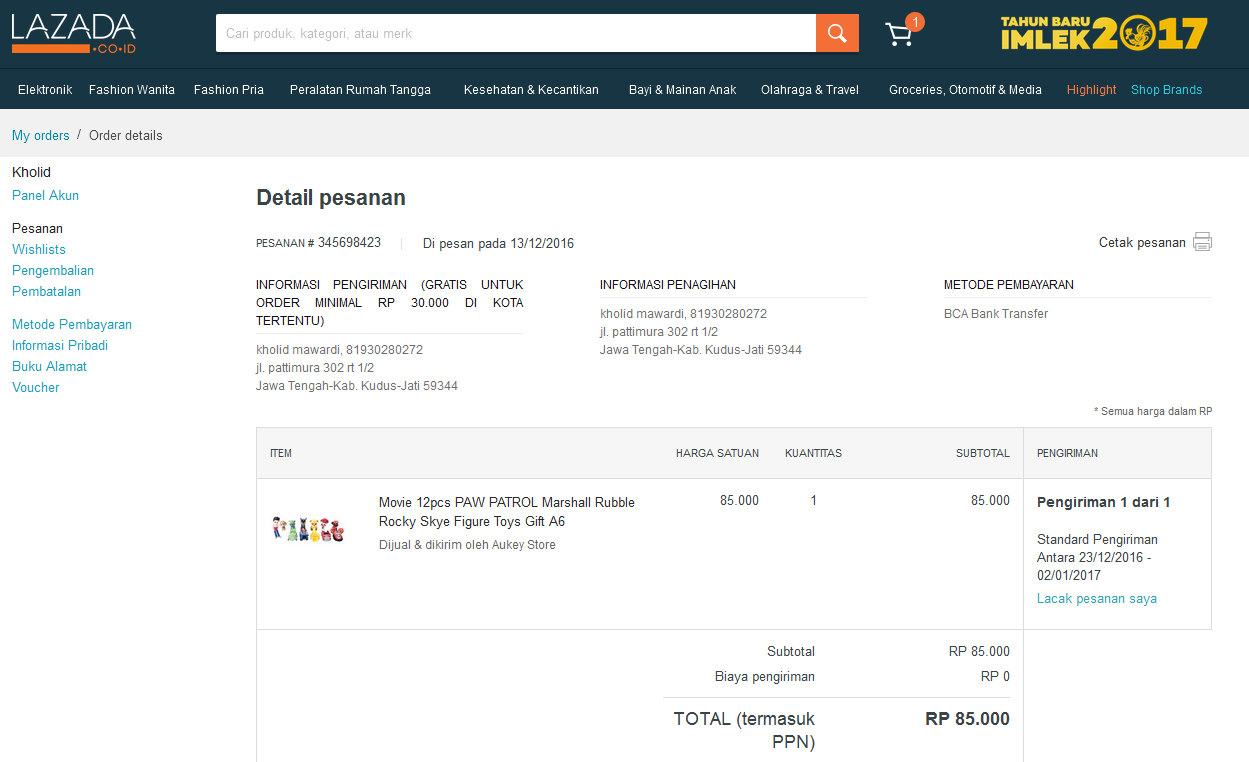Open Bayi & Mainan Anak category menu
Image resolution: width=1249 pixels, height=762 pixels.
682,90
